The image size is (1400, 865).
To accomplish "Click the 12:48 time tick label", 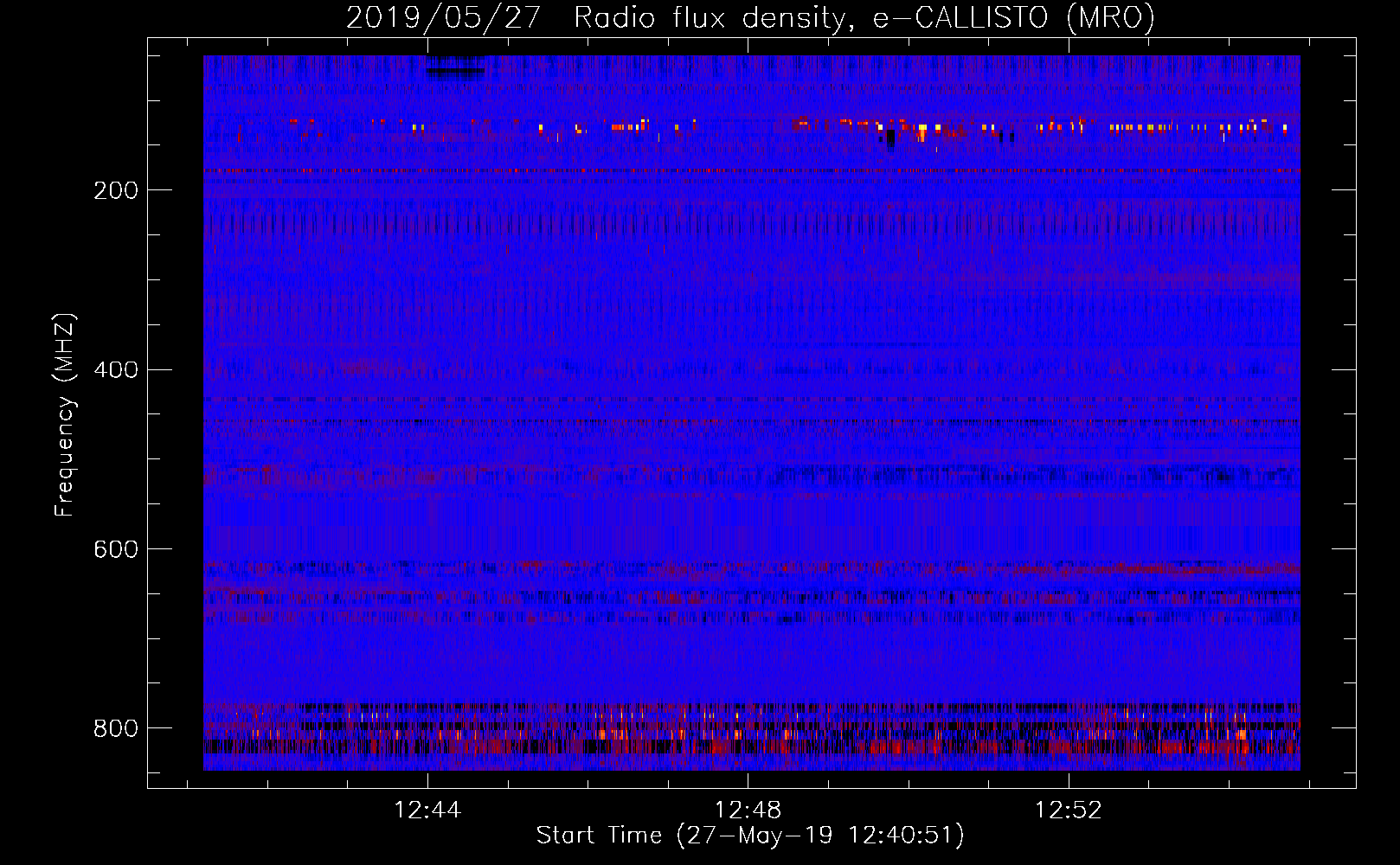I will click(748, 811).
